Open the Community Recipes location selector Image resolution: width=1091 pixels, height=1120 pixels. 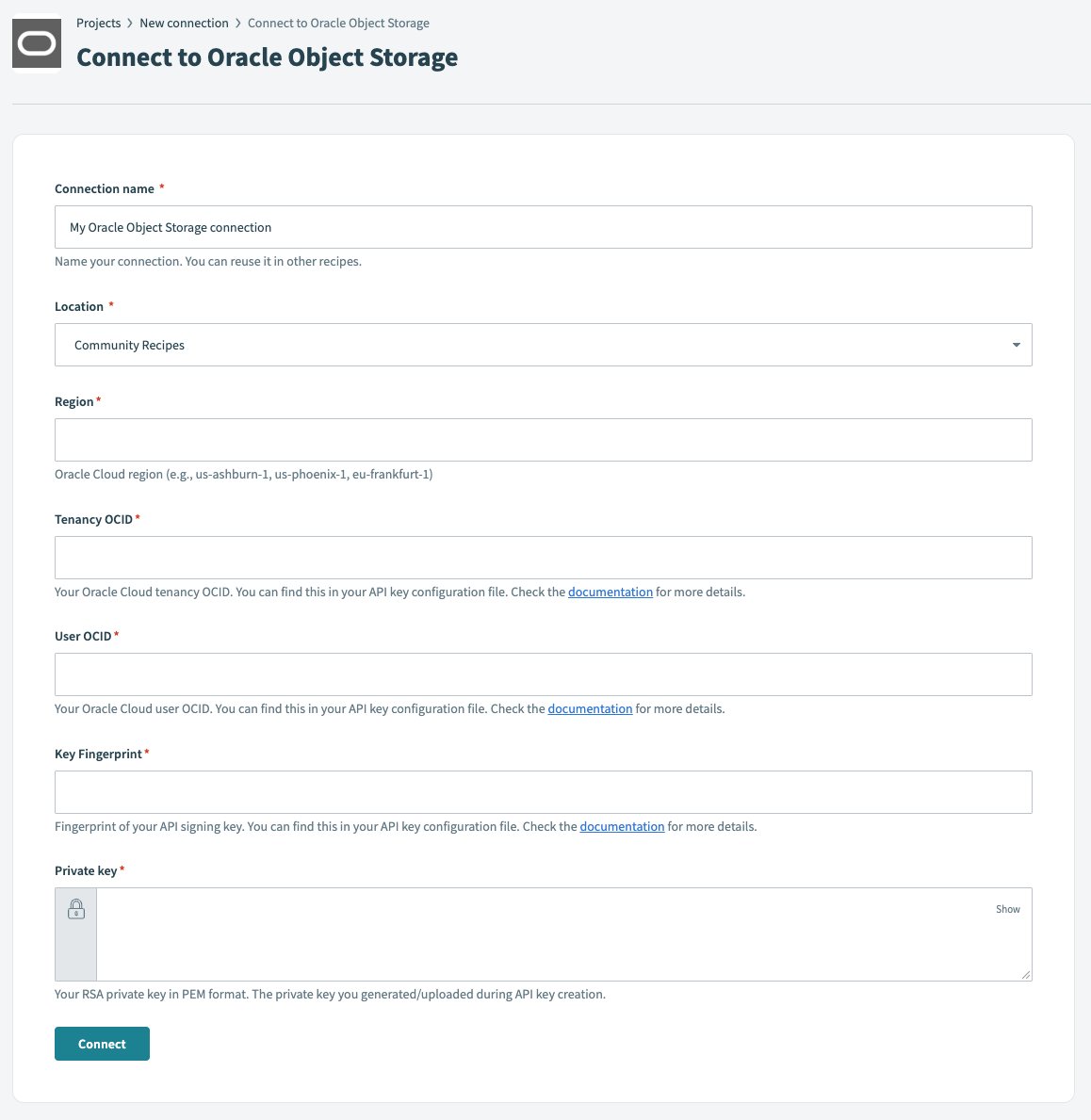pos(543,345)
